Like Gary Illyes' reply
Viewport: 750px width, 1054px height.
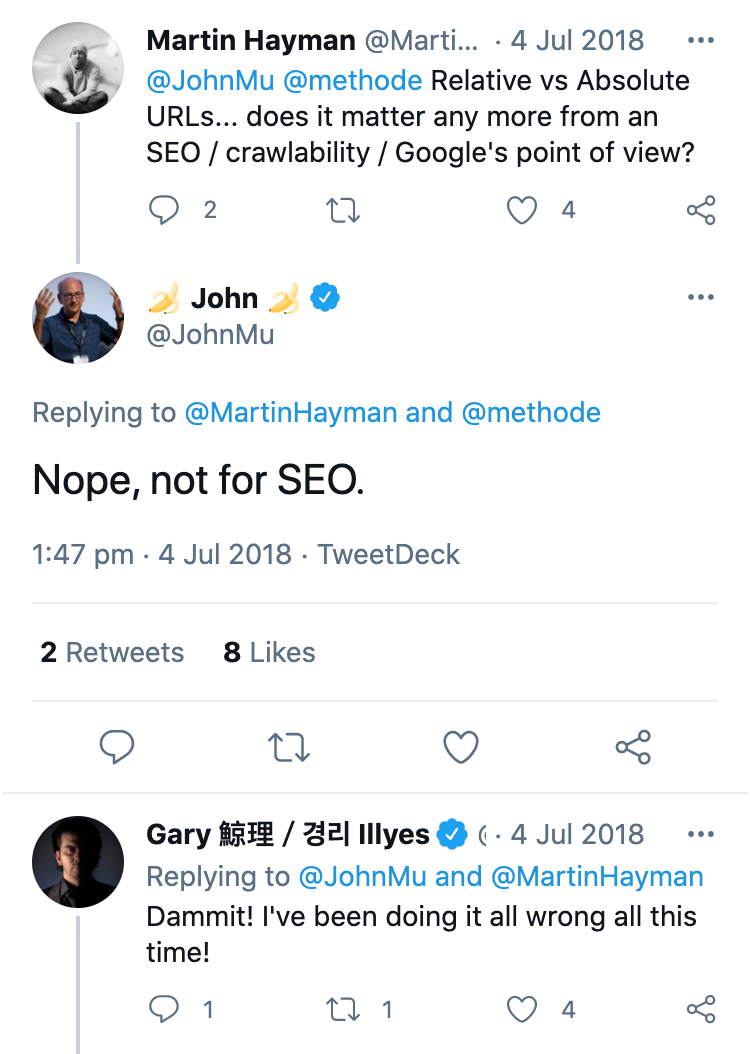pos(522,1010)
